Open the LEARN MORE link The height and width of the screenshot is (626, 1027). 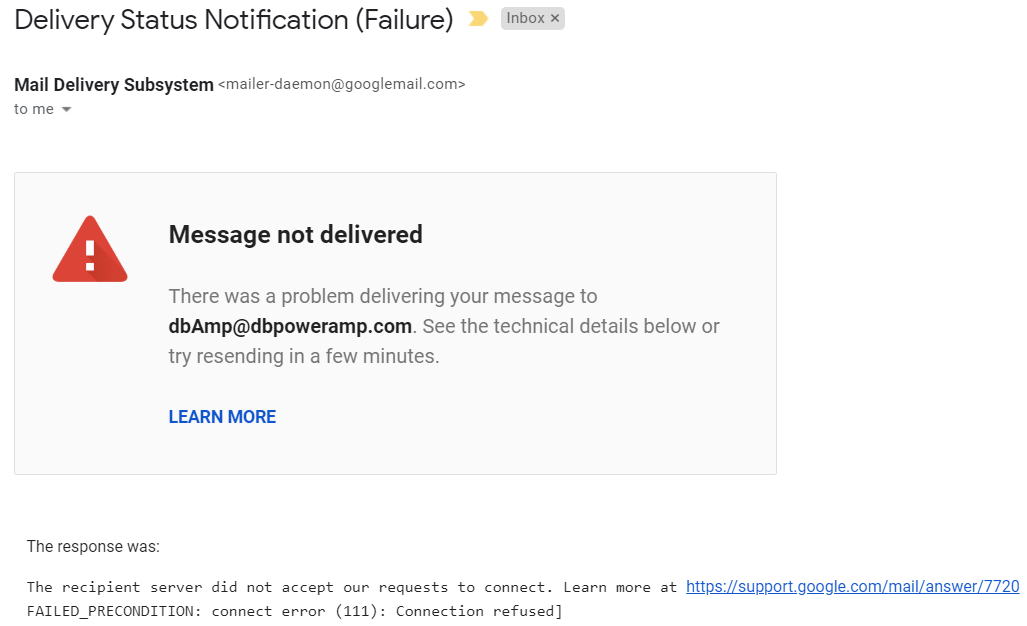pos(222,417)
